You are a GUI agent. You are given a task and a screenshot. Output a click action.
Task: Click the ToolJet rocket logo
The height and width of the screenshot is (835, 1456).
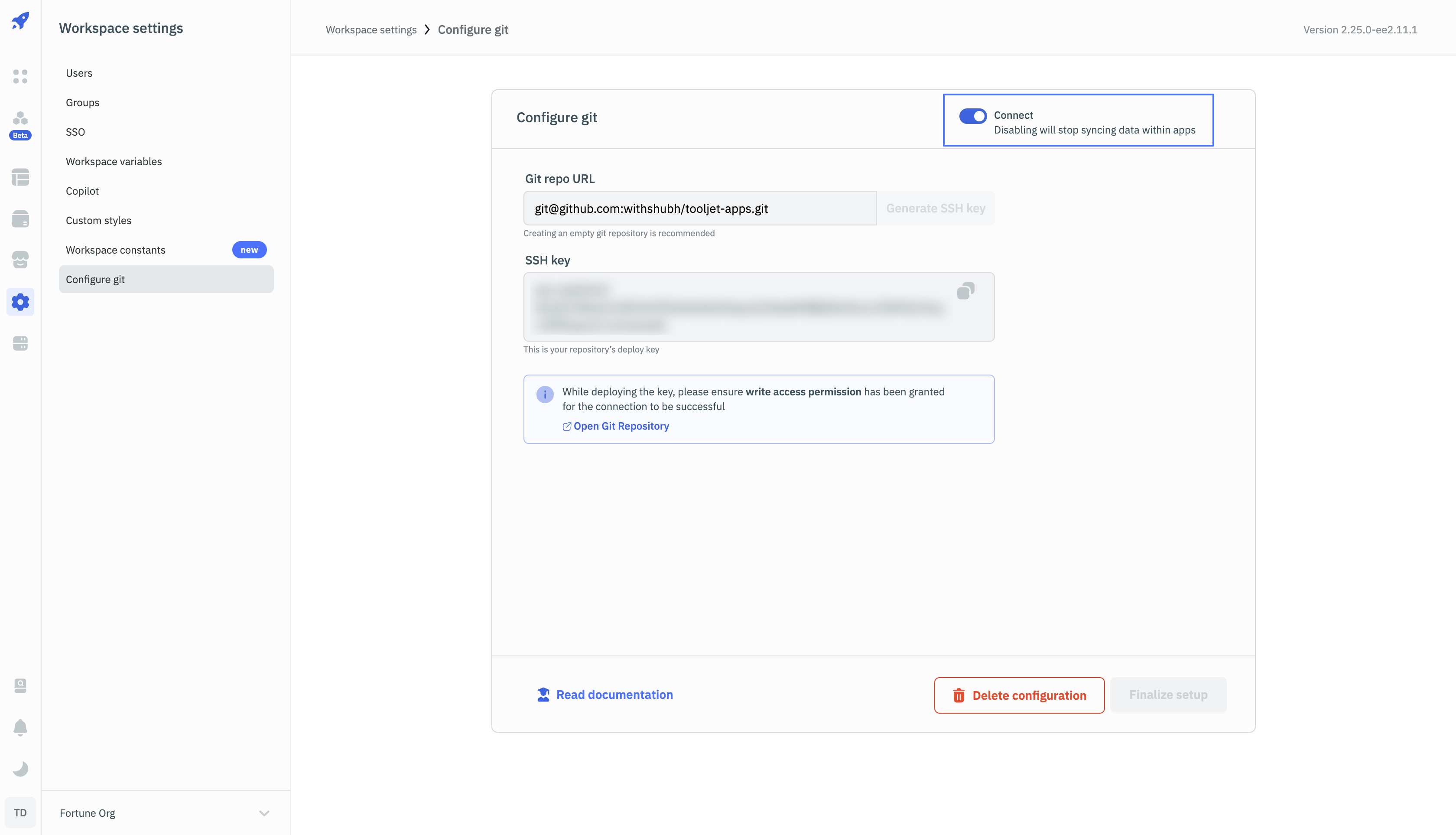[20, 21]
